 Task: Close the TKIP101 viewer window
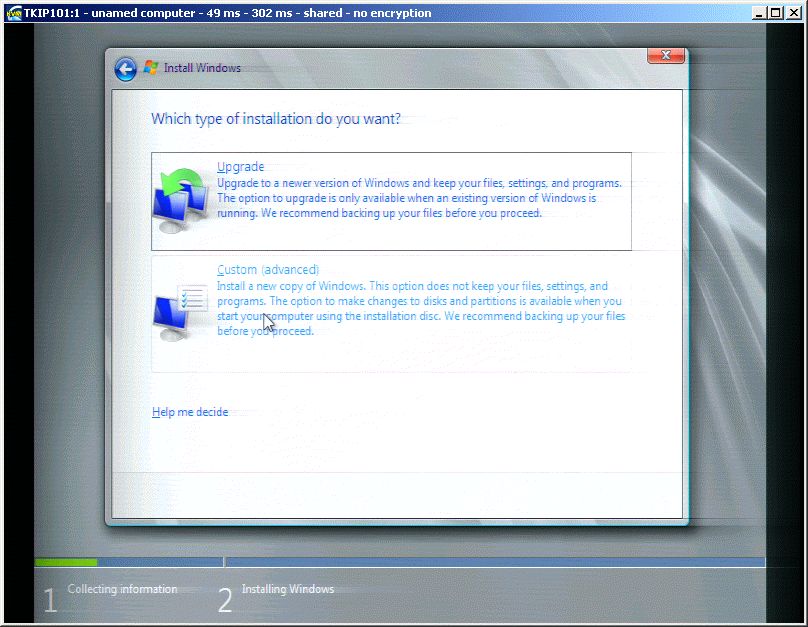click(794, 13)
